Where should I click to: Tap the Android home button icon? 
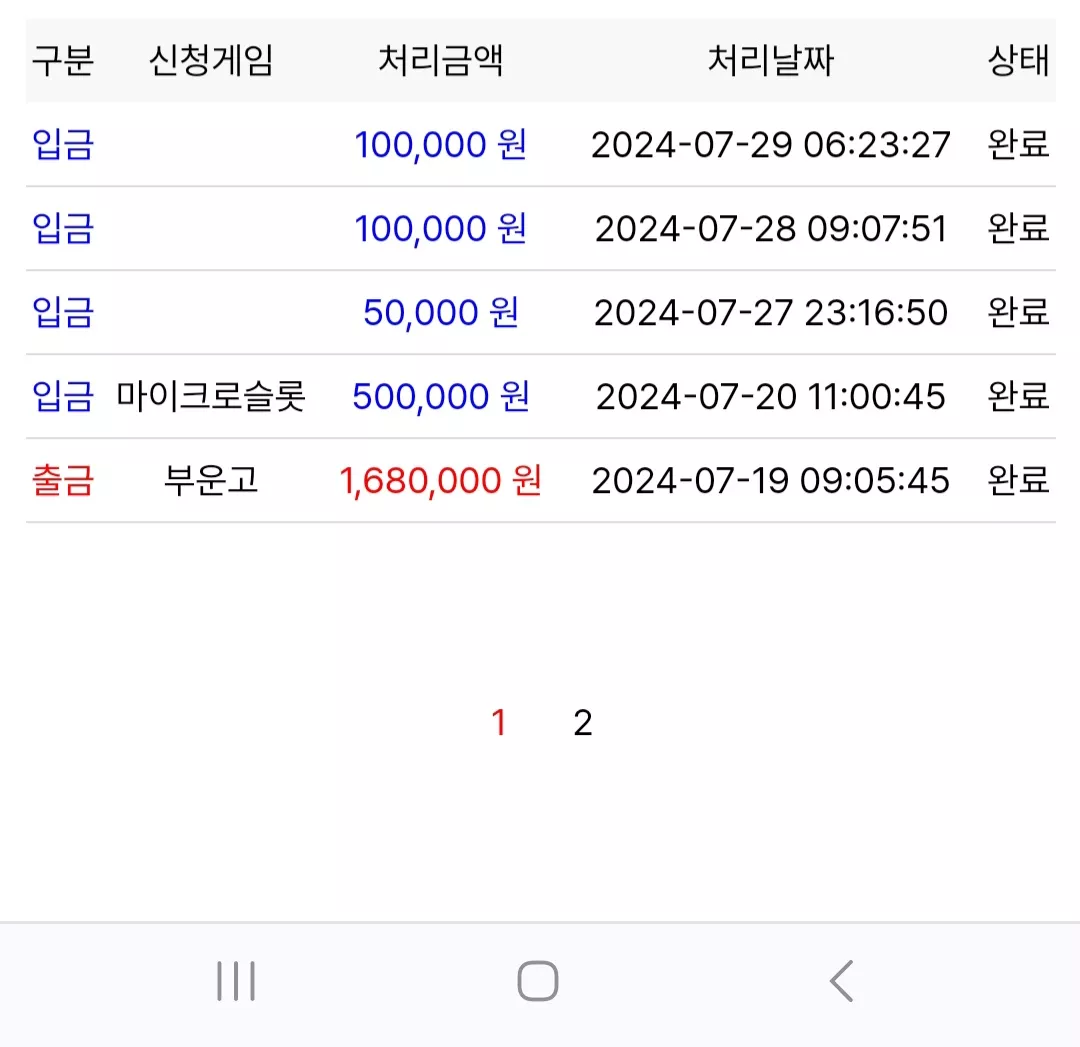(x=537, y=980)
